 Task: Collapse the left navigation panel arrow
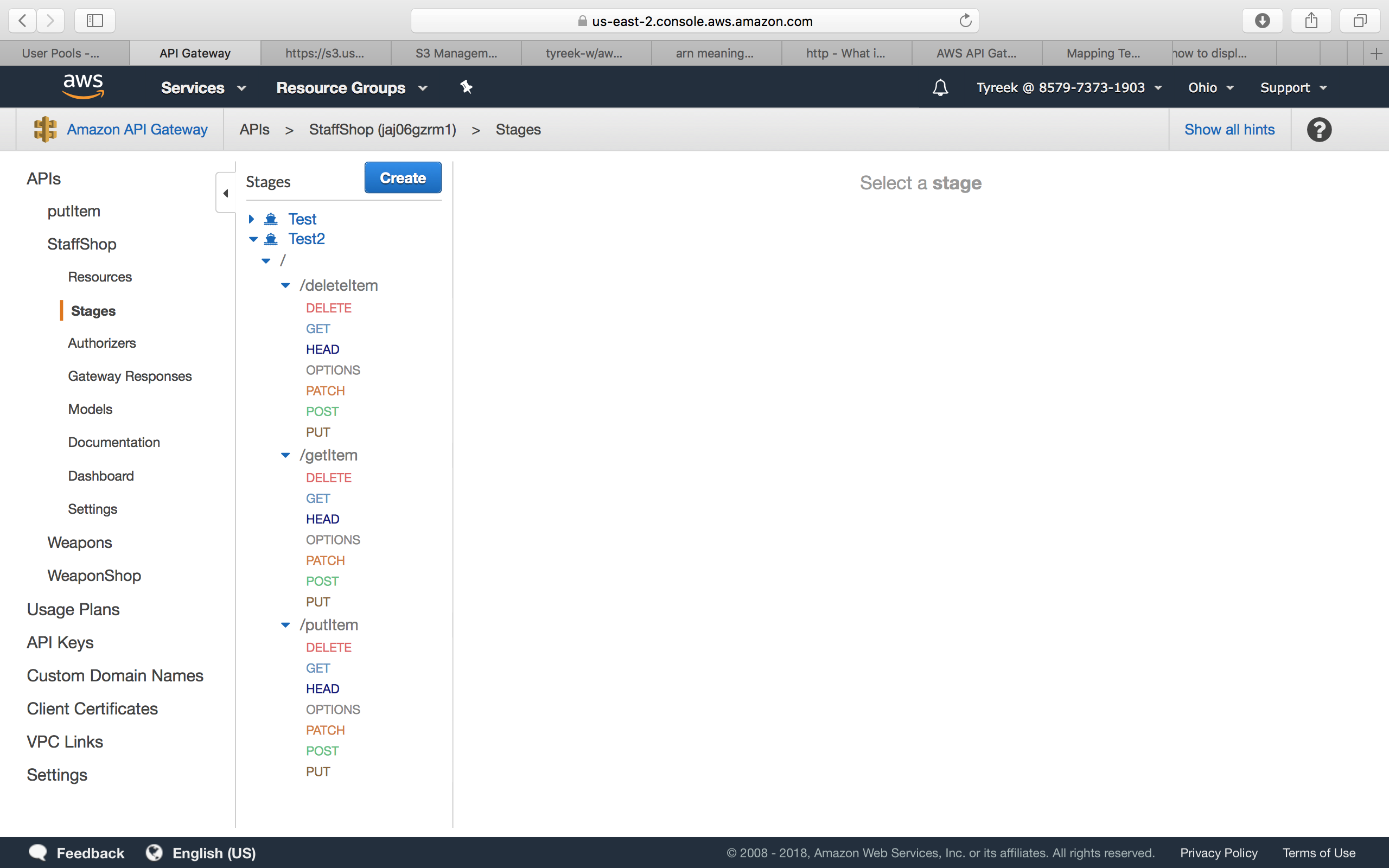coord(226,194)
